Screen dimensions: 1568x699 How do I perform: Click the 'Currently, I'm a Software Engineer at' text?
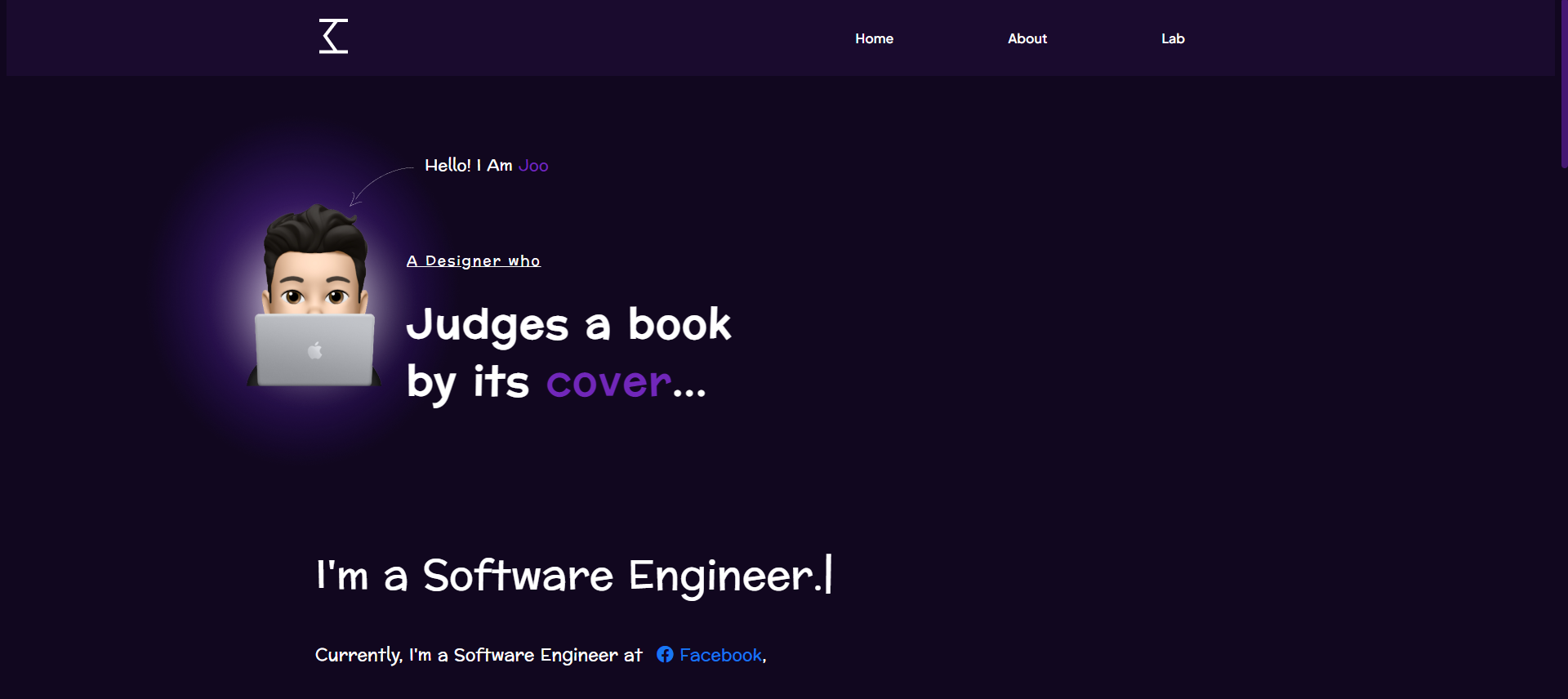coord(479,655)
